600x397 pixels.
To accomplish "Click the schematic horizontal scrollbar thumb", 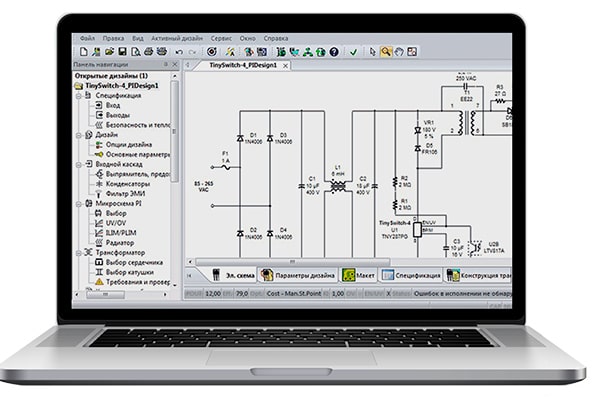I will pyautogui.click(x=293, y=262).
